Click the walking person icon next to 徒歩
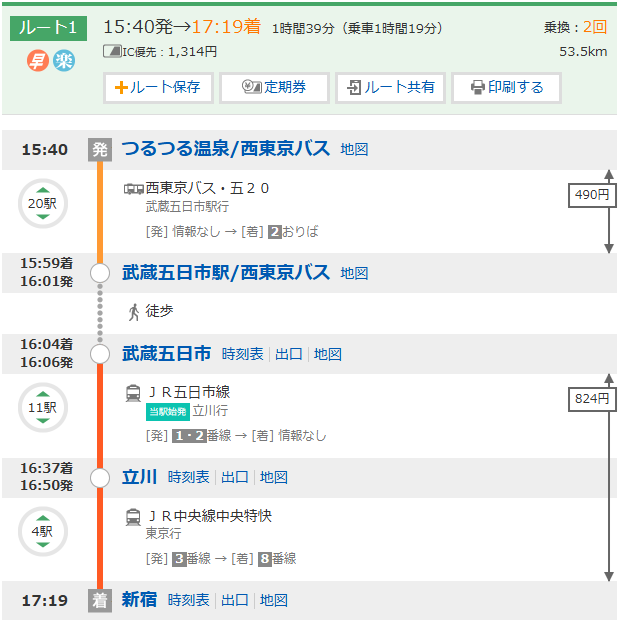Viewport: 618px width, 620px height. click(x=133, y=312)
